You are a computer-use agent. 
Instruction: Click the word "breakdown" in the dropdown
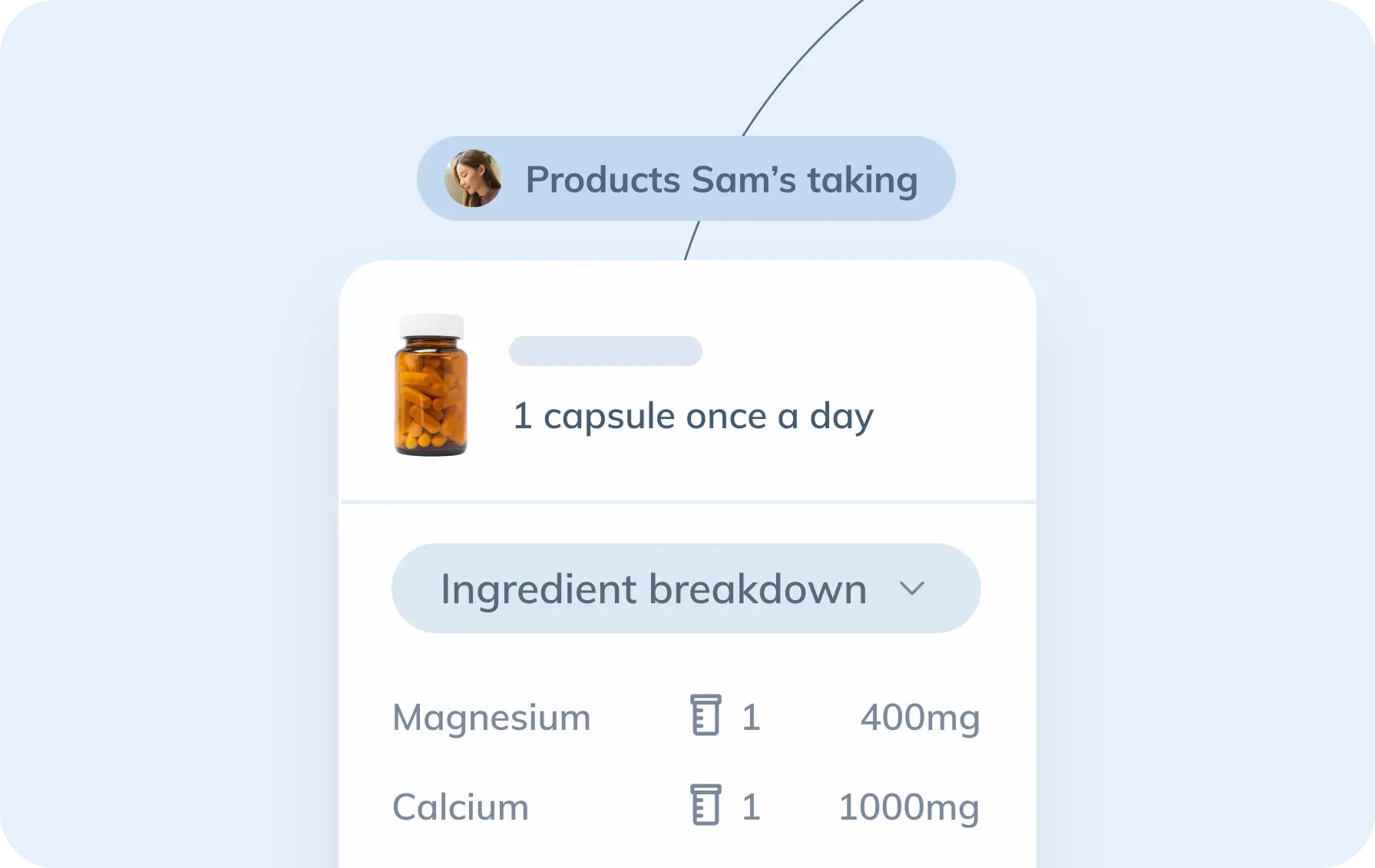[758, 589]
